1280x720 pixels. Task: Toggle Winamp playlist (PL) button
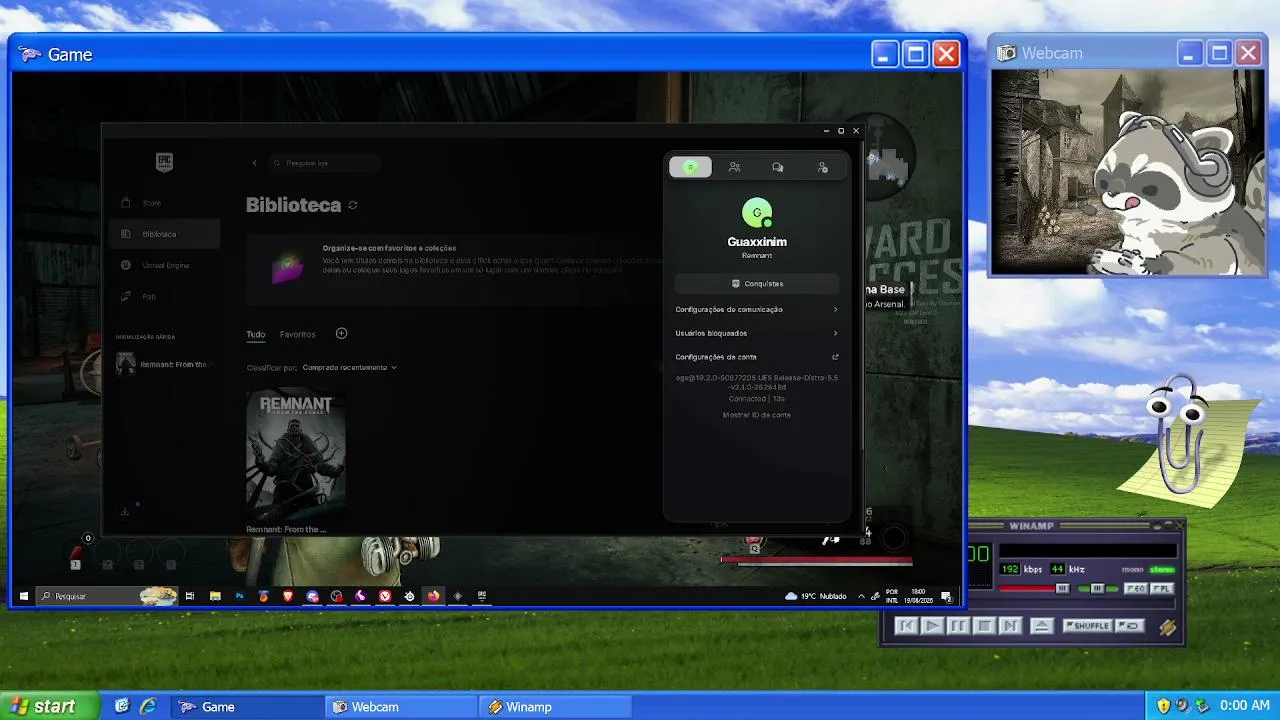click(1161, 589)
